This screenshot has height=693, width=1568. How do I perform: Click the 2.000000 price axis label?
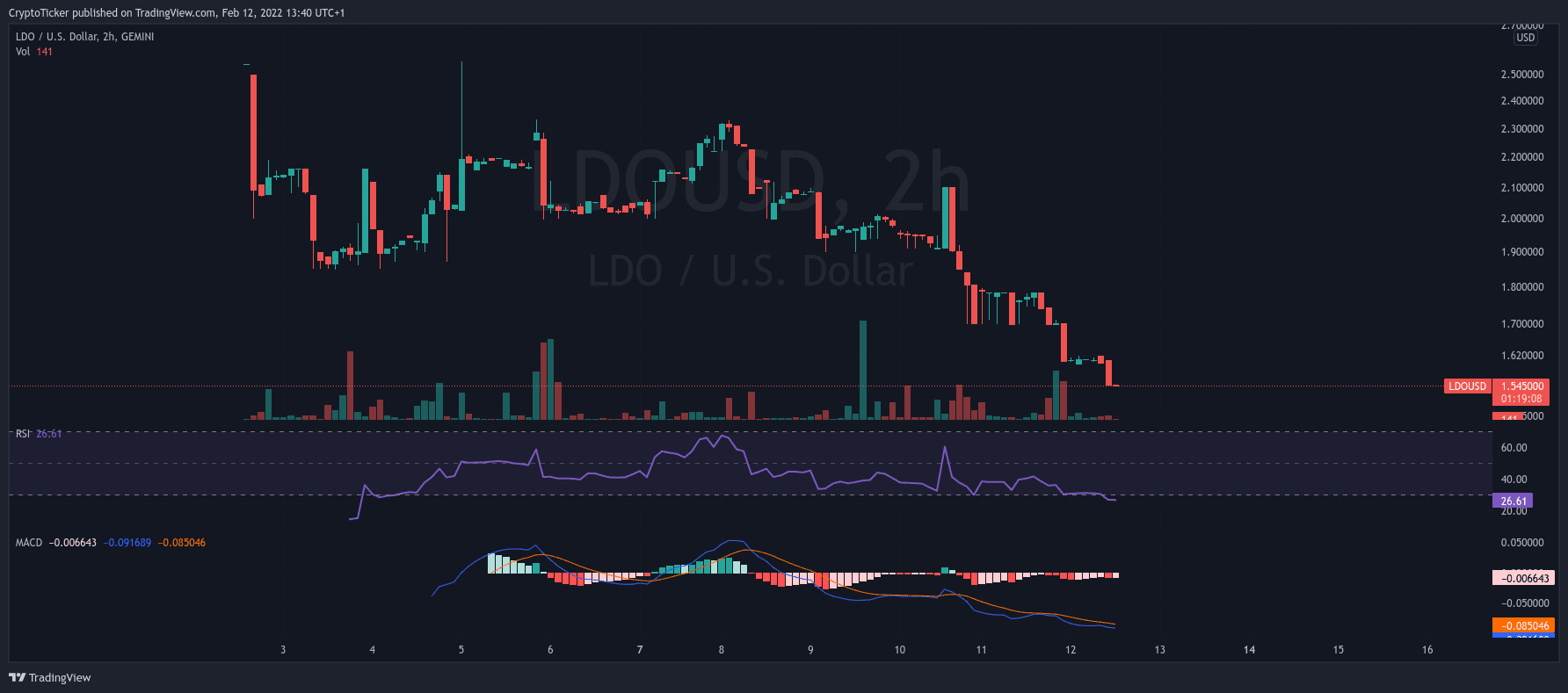click(x=1521, y=219)
